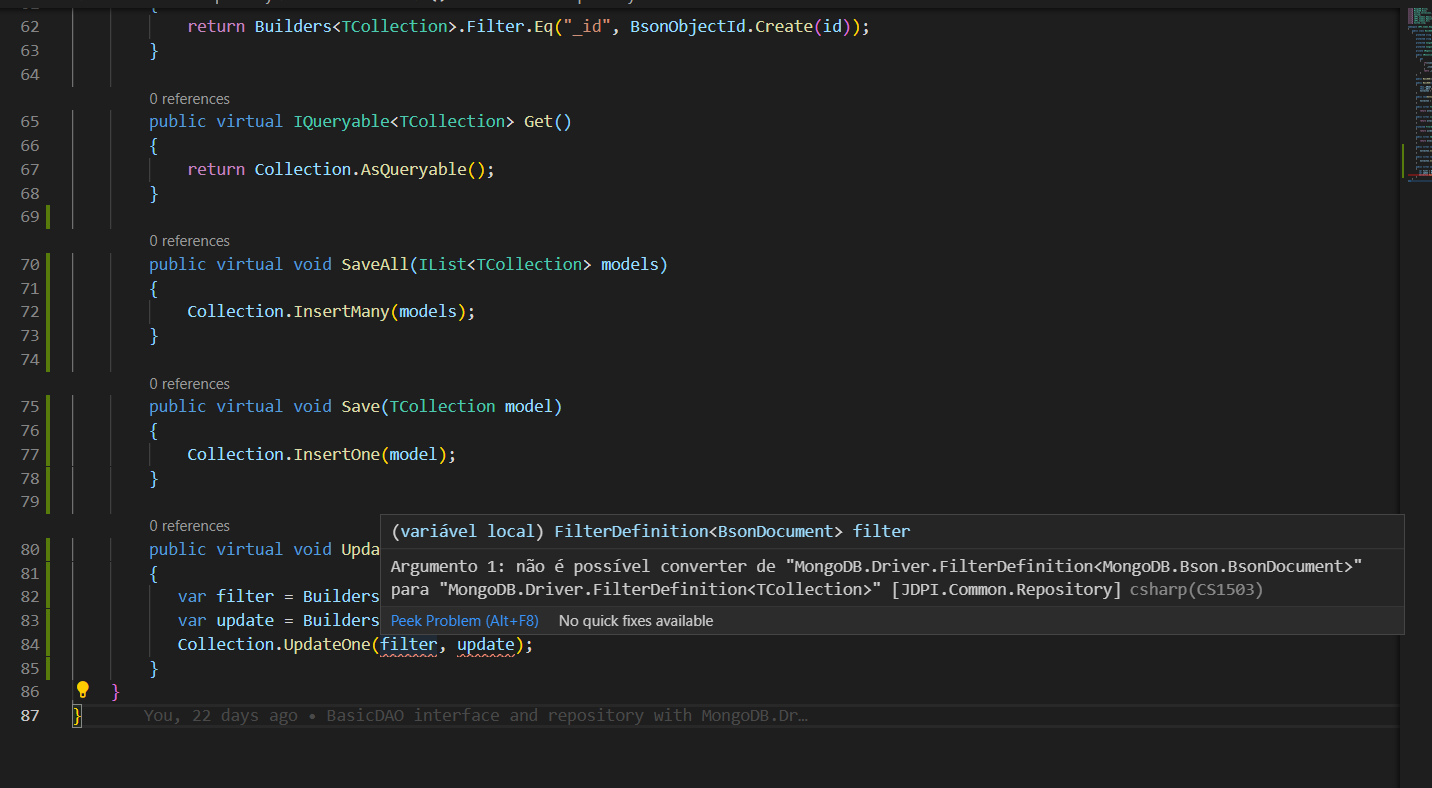1432x788 pixels.
Task: Click 'Save' method name on line 75
Action: click(361, 406)
